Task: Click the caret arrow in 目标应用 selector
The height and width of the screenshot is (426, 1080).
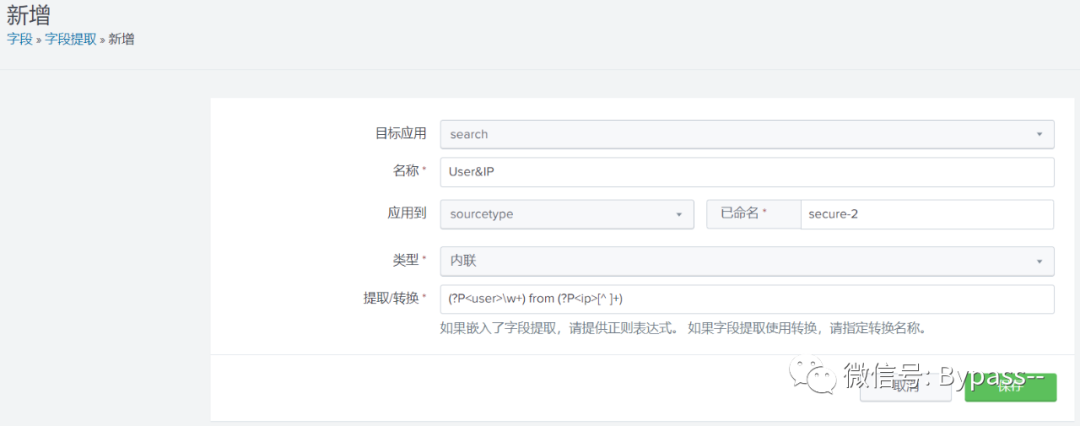Action: coord(1039,133)
